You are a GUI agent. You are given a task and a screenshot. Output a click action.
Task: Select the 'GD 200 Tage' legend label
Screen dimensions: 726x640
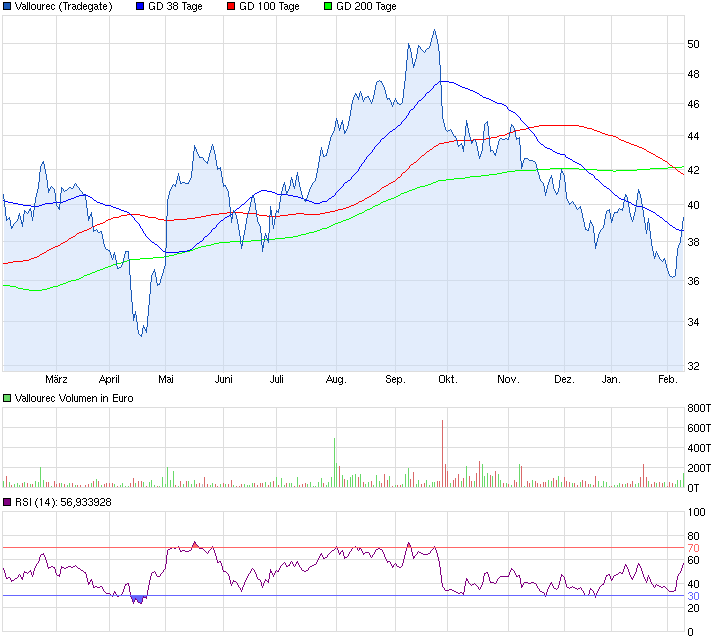click(x=366, y=7)
